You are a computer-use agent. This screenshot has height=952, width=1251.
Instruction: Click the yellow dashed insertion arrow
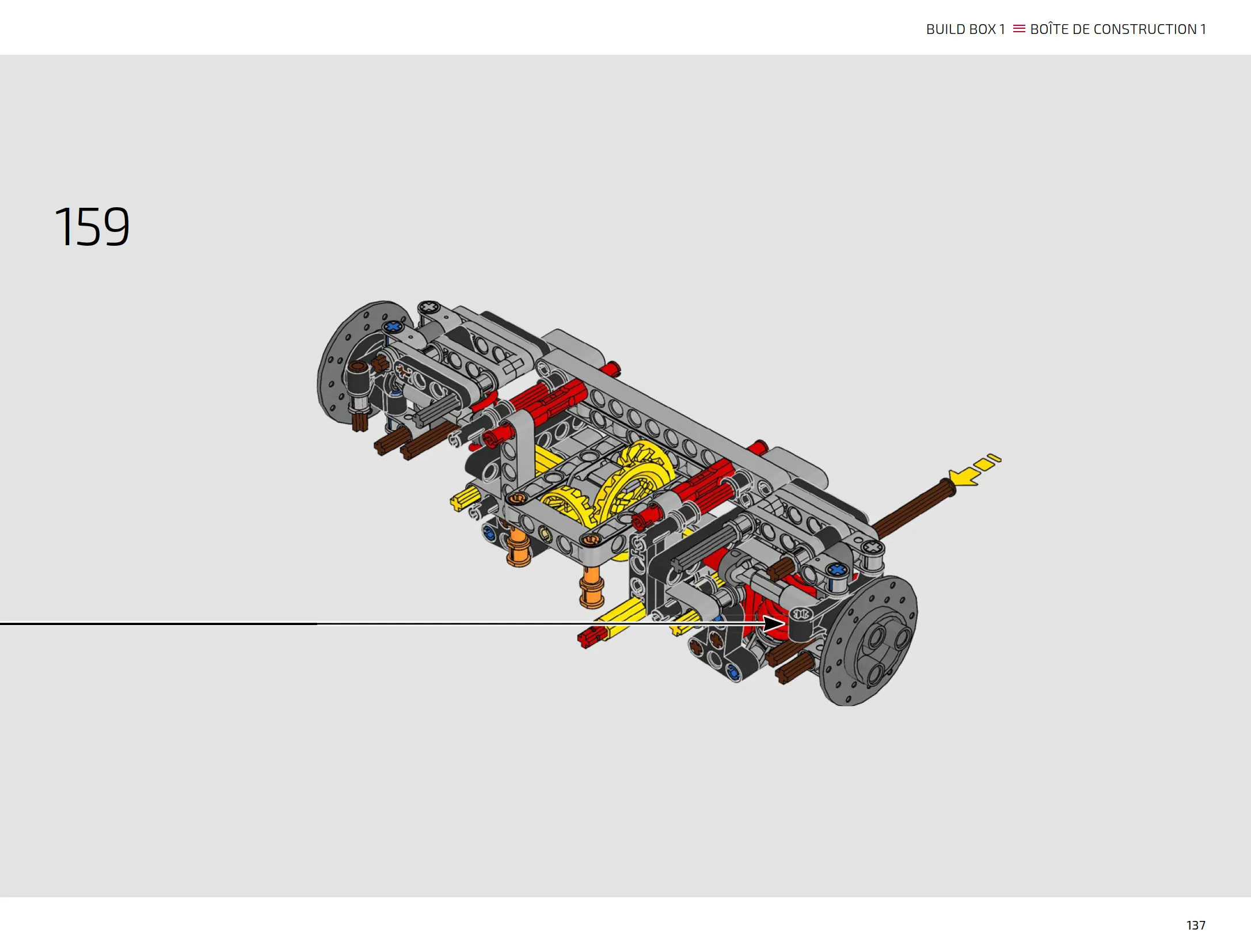pos(975,470)
